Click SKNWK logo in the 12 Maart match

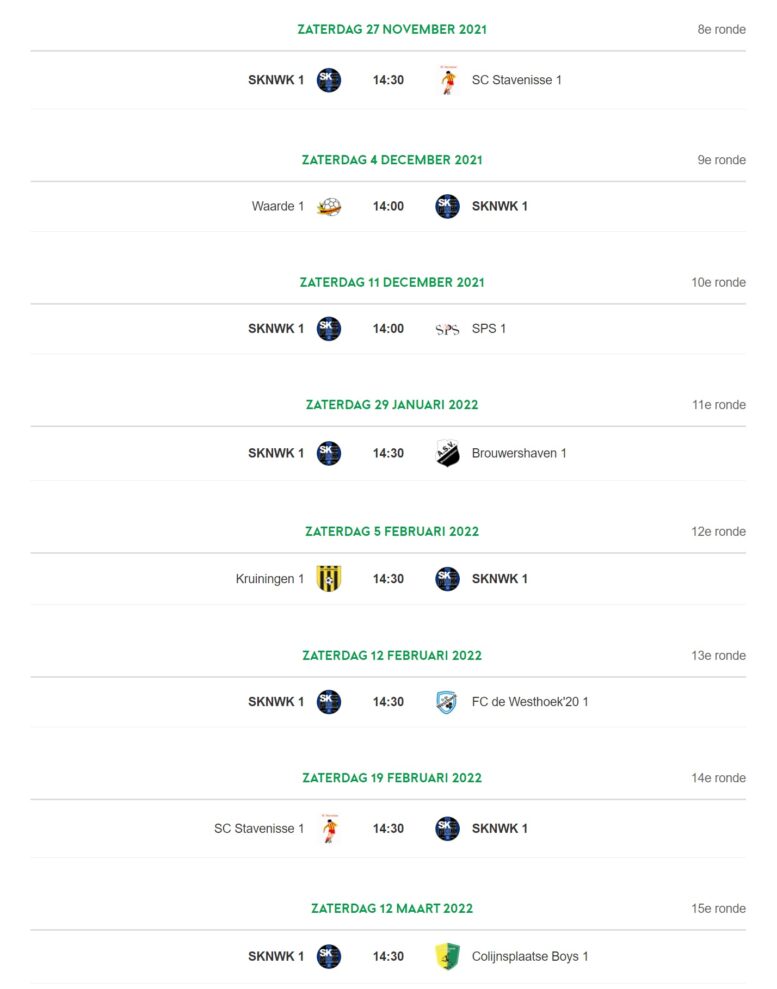coord(329,956)
